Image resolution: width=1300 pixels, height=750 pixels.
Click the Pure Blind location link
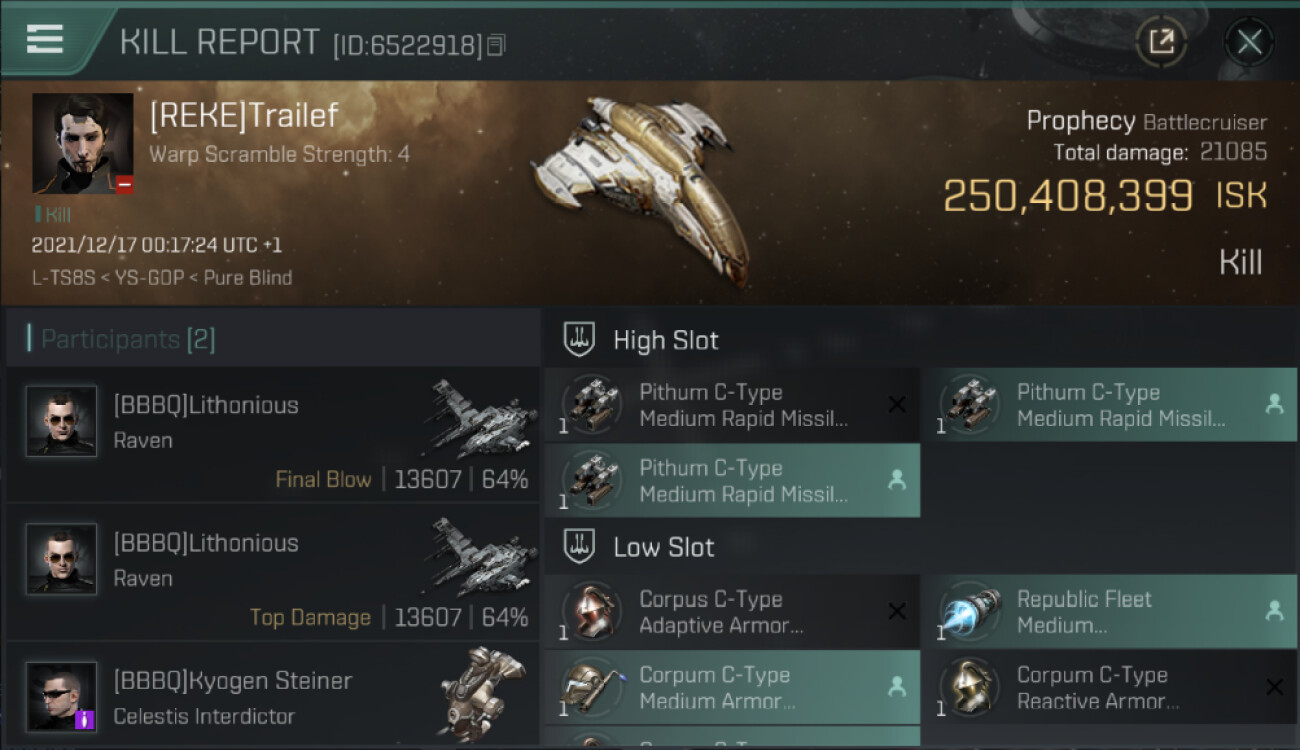pyautogui.click(x=248, y=277)
